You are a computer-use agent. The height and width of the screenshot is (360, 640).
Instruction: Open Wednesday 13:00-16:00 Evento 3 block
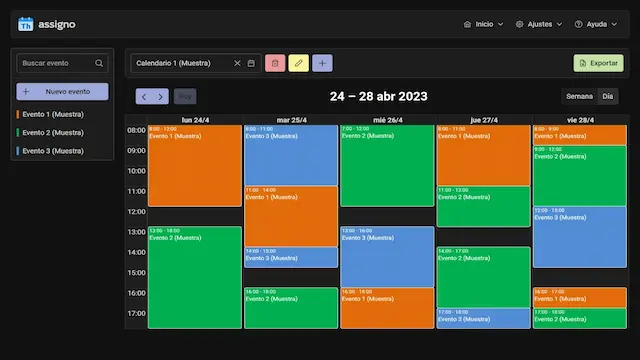tap(387, 257)
